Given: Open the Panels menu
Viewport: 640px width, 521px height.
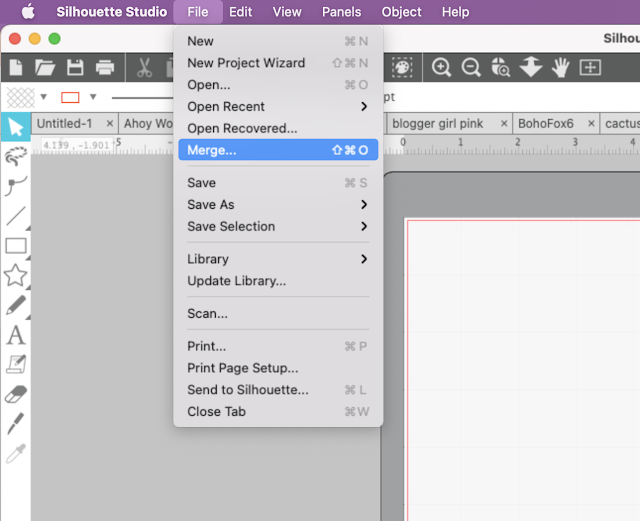Looking at the screenshot, I should (x=341, y=12).
